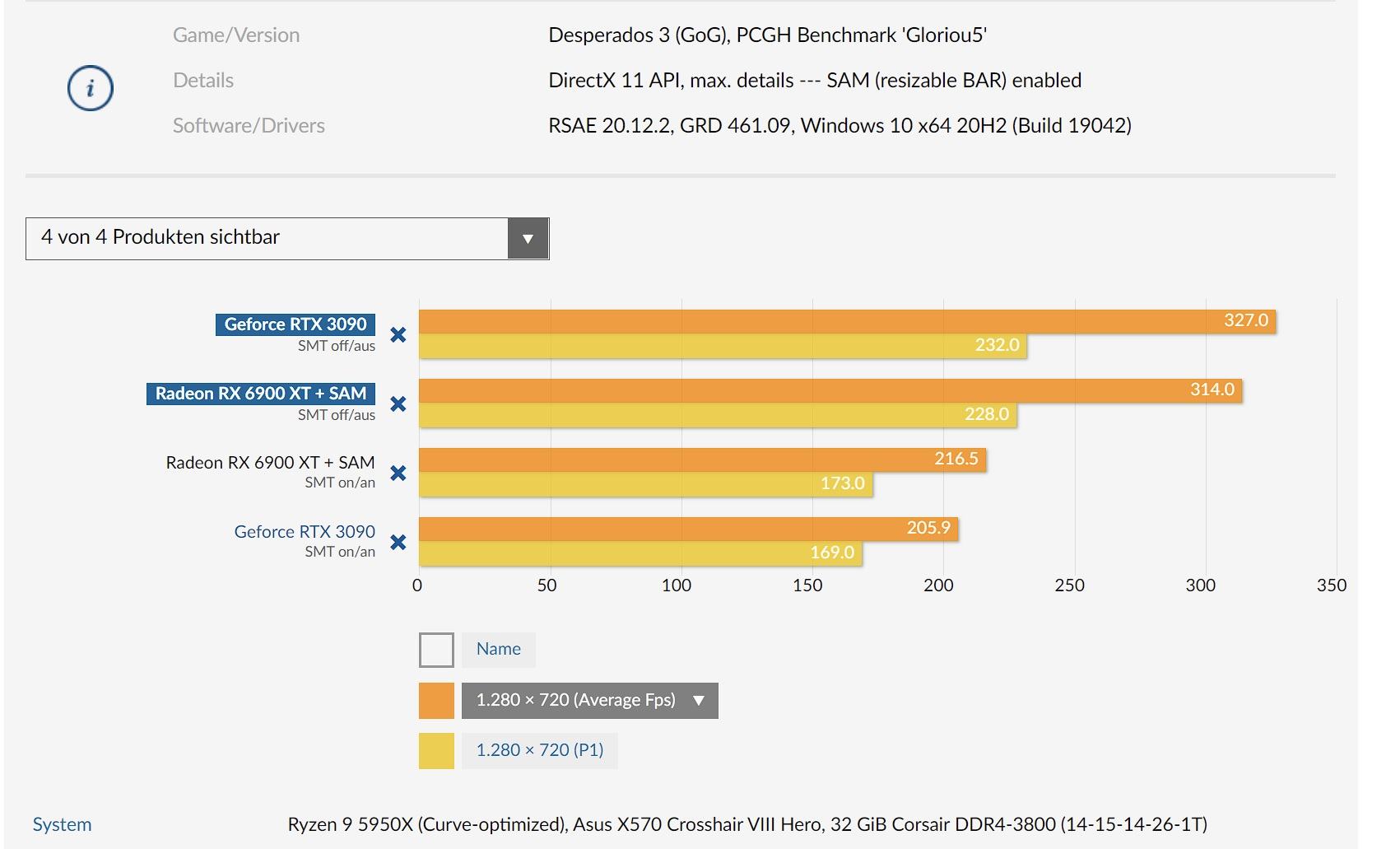The width and height of the screenshot is (1400, 849).
Task: Toggle the yellow P1 legend square
Action: [x=436, y=751]
